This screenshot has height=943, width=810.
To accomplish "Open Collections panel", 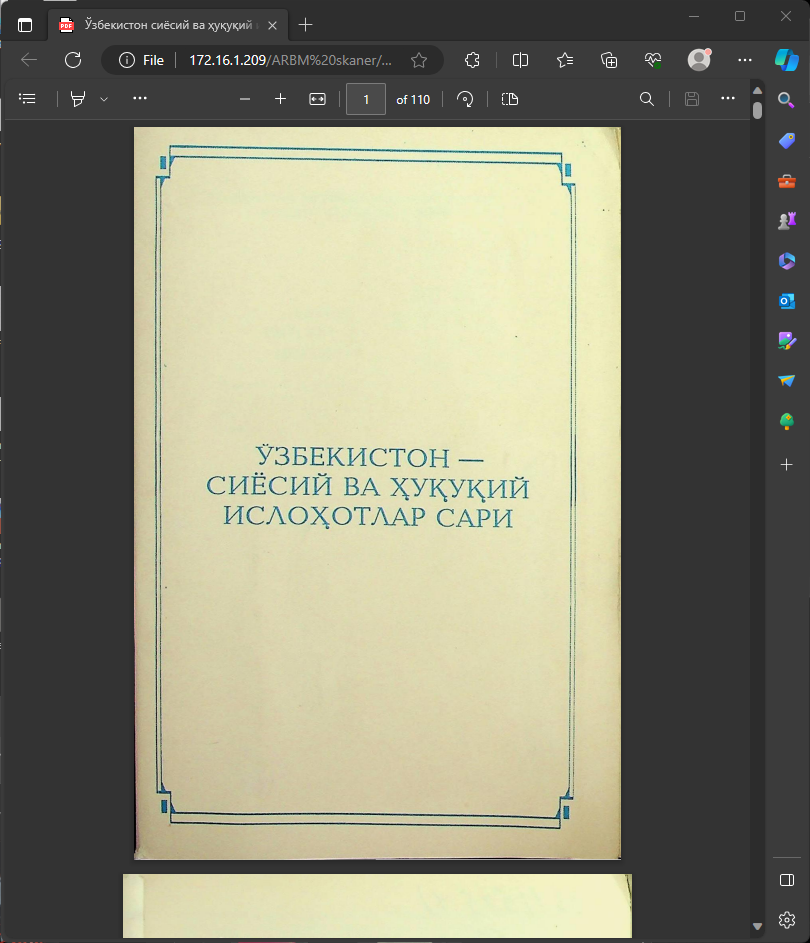I will click(609, 60).
